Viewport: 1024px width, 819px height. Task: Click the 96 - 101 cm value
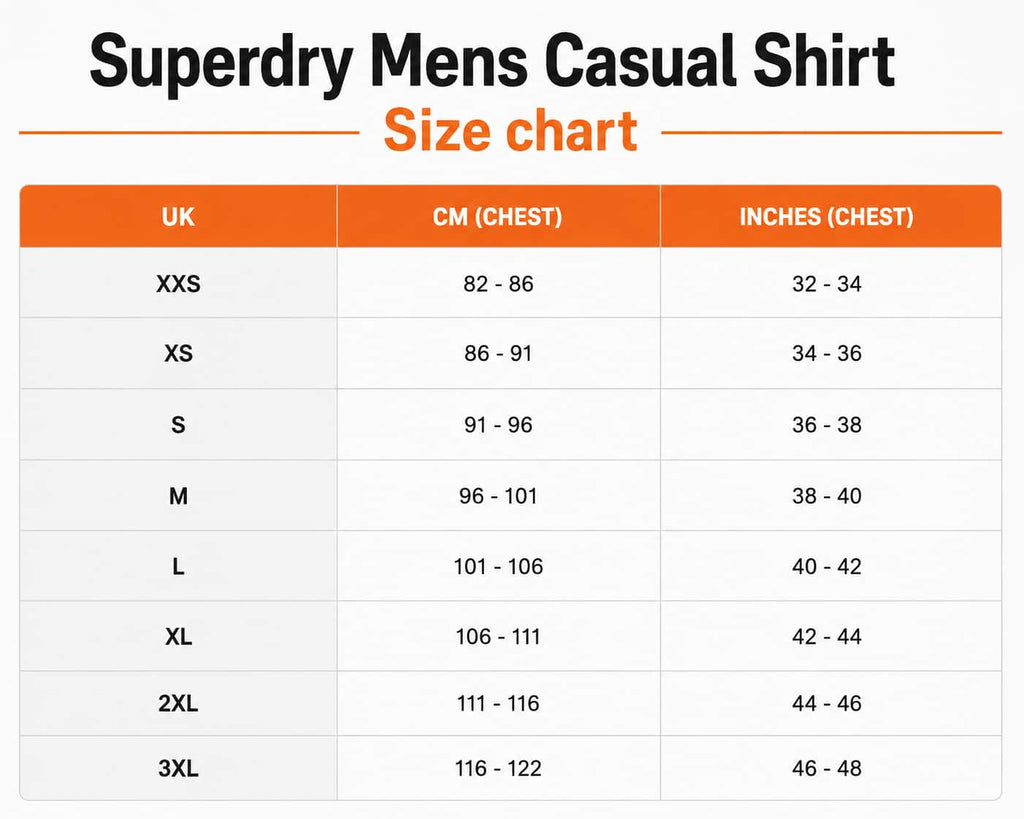tap(498, 496)
